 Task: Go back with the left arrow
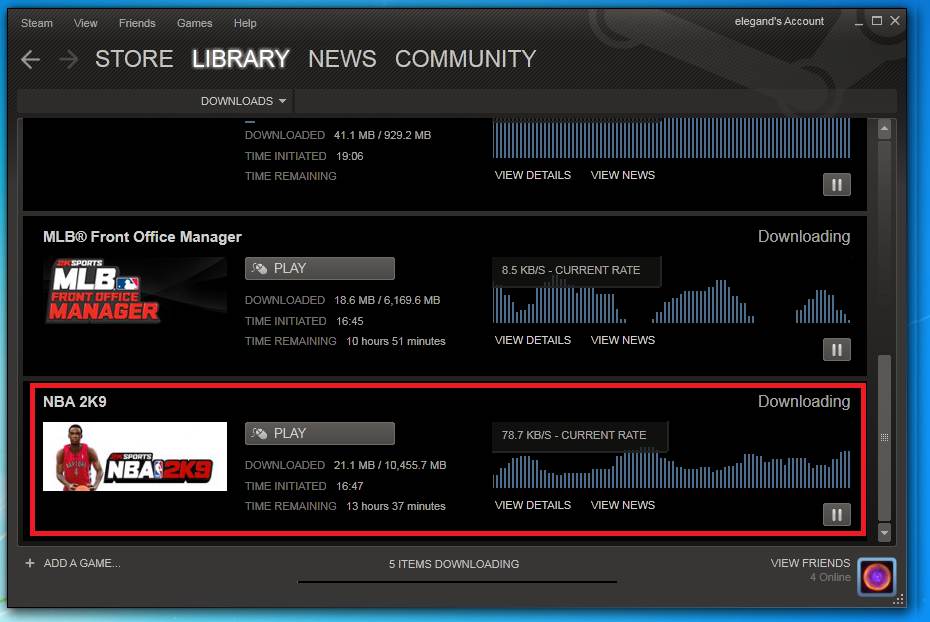pos(30,59)
